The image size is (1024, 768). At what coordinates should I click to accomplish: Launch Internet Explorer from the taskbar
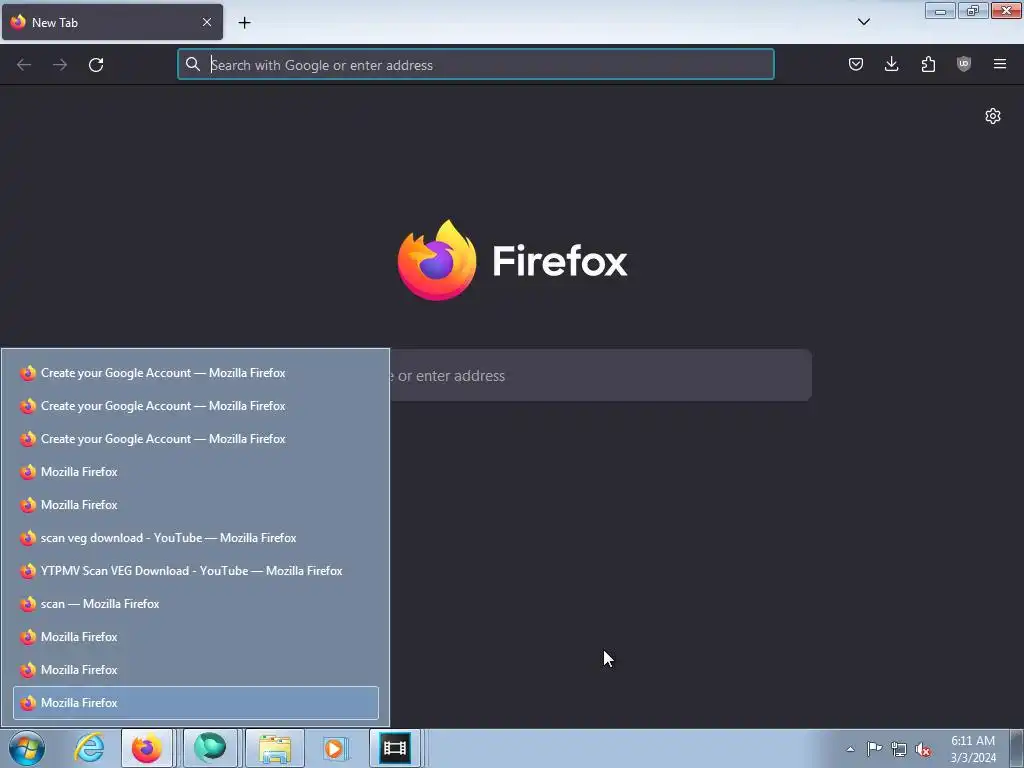click(89, 748)
